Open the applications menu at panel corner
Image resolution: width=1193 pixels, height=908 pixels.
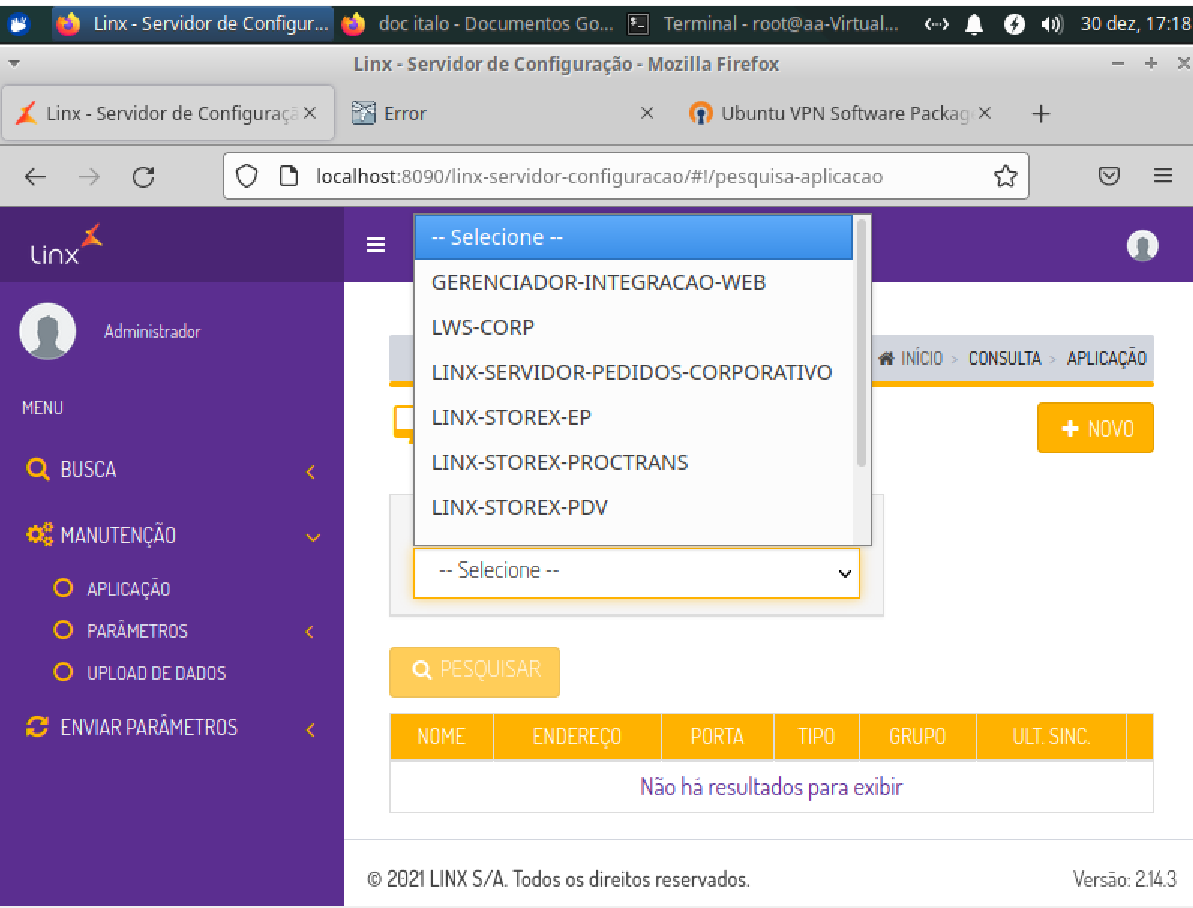click(18, 24)
